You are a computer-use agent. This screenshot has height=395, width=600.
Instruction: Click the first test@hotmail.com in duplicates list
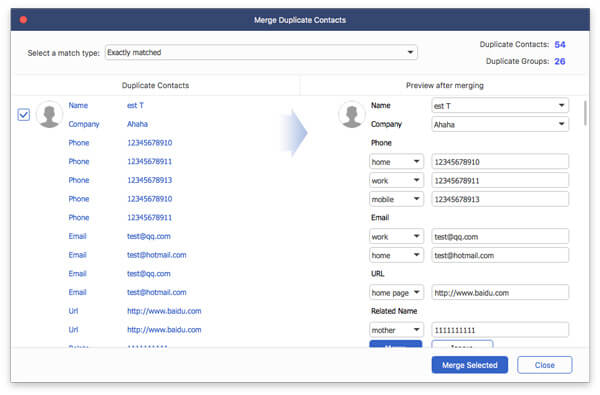click(157, 255)
